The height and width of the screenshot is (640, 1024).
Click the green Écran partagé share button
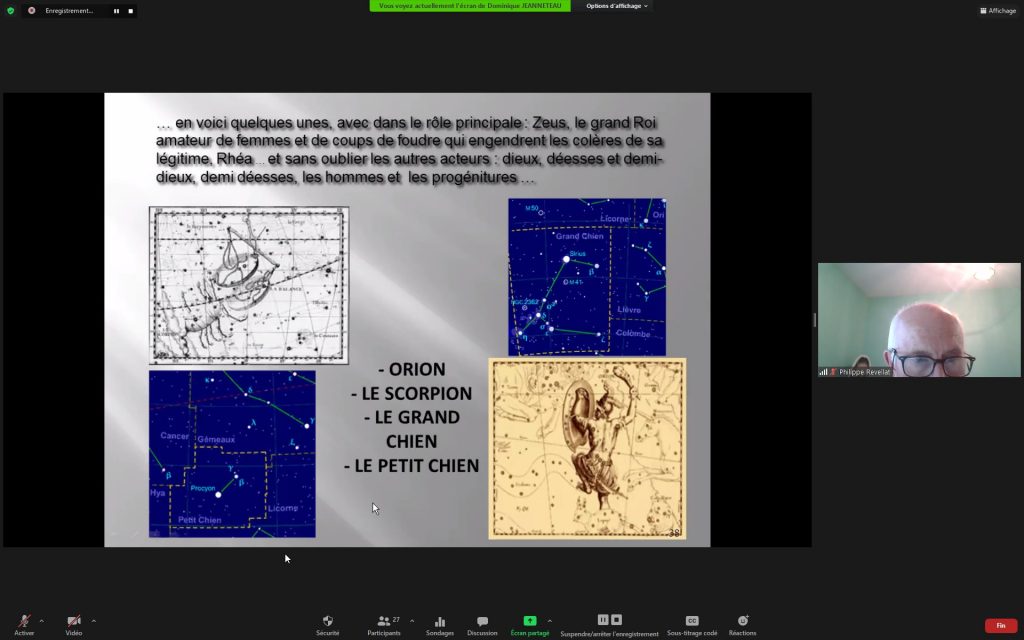tap(530, 625)
